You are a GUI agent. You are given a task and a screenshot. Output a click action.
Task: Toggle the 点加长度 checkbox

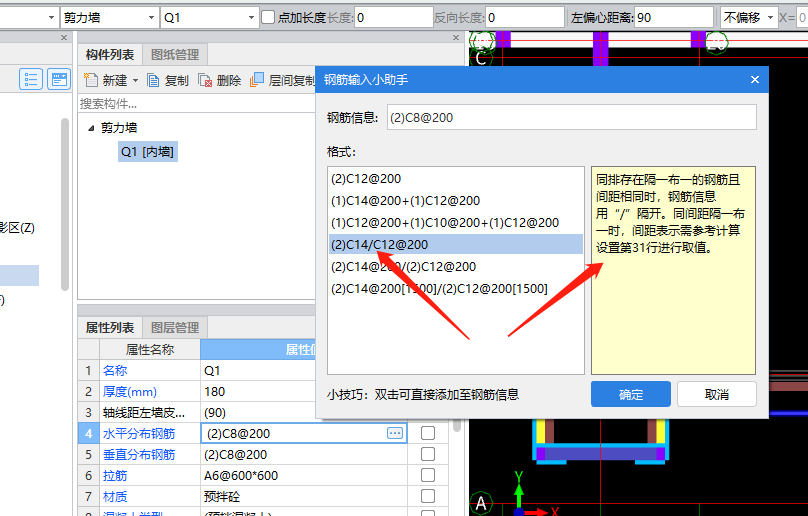pyautogui.click(x=268, y=18)
